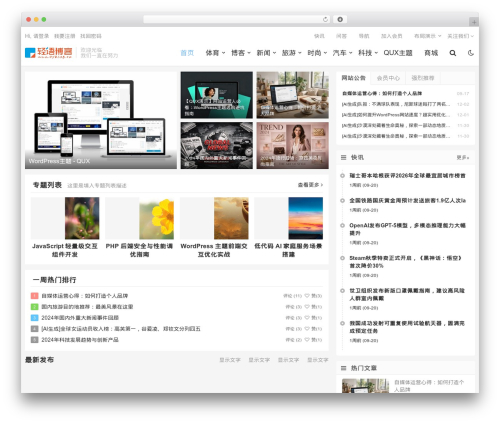Open ranked article about 全球女运动员收入榜
Image resolution: width=500 pixels, height=423 pixels.
[x=121, y=329]
